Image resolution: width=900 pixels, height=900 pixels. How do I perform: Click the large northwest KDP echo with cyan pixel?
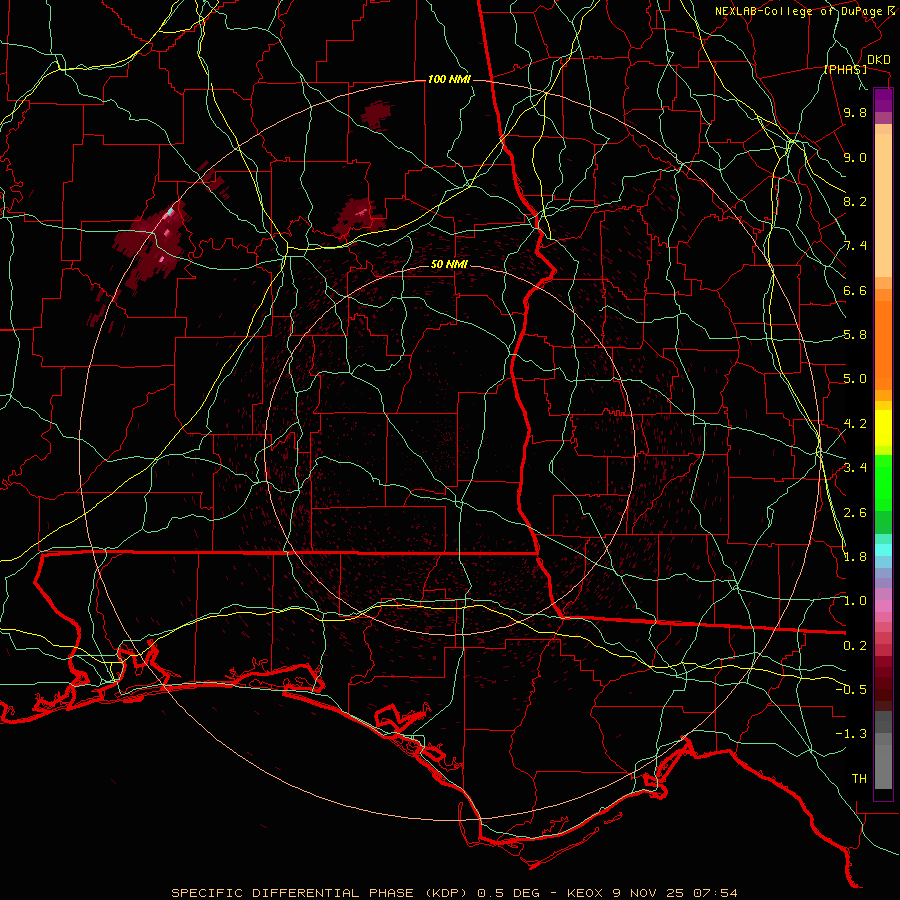pos(154,244)
